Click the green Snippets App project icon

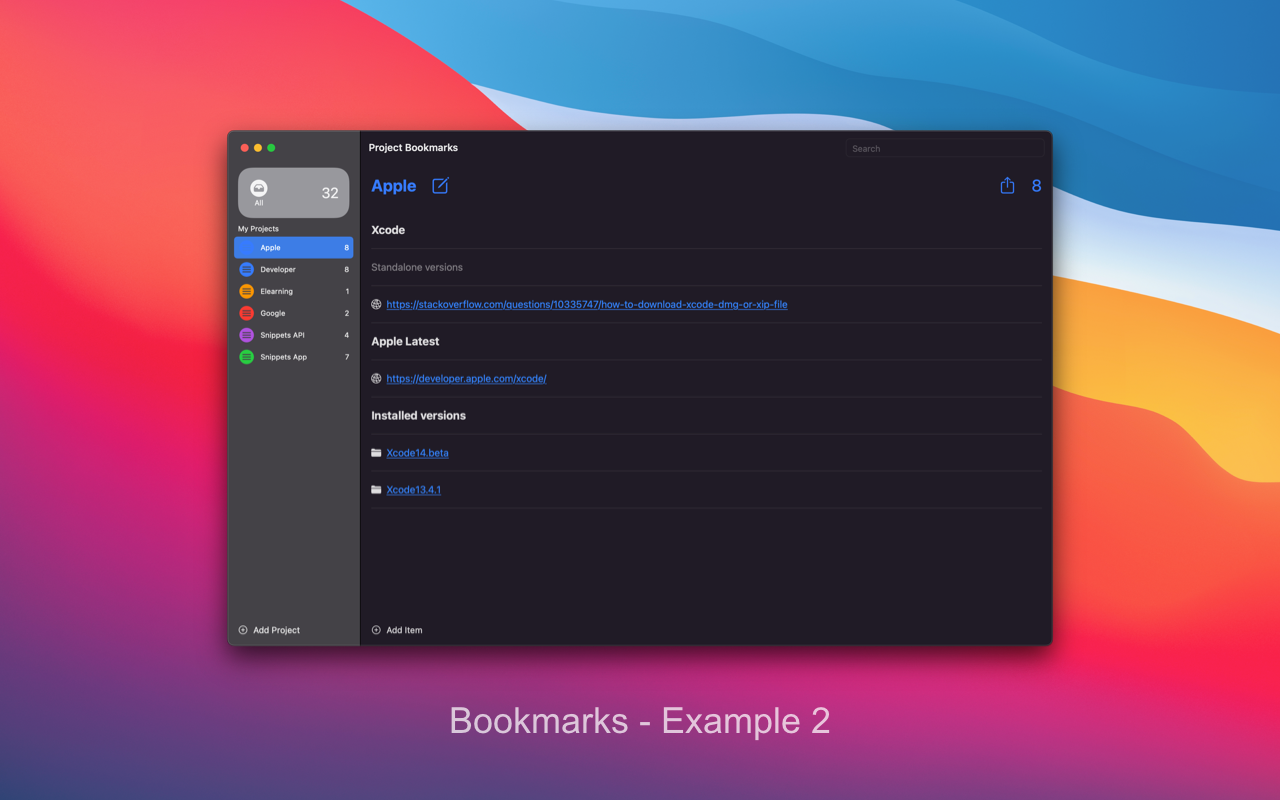point(246,357)
